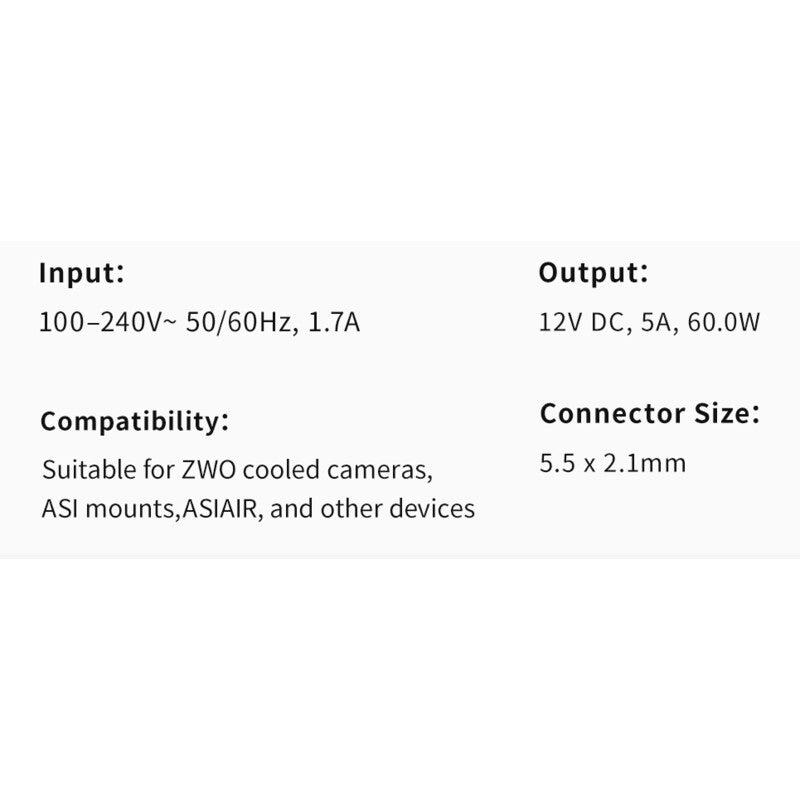This screenshot has width=800, height=800.
Task: Click the ASI mounts text
Action: coord(96,508)
